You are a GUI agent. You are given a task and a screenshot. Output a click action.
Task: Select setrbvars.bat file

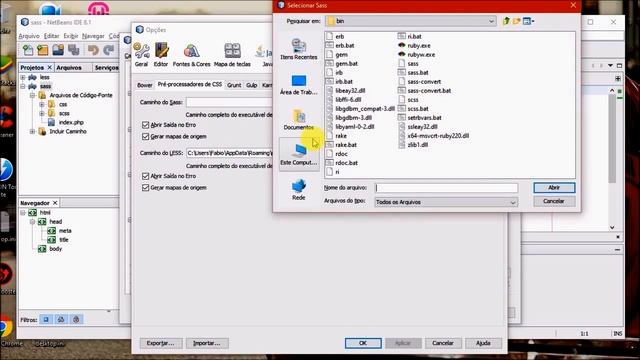(420, 118)
